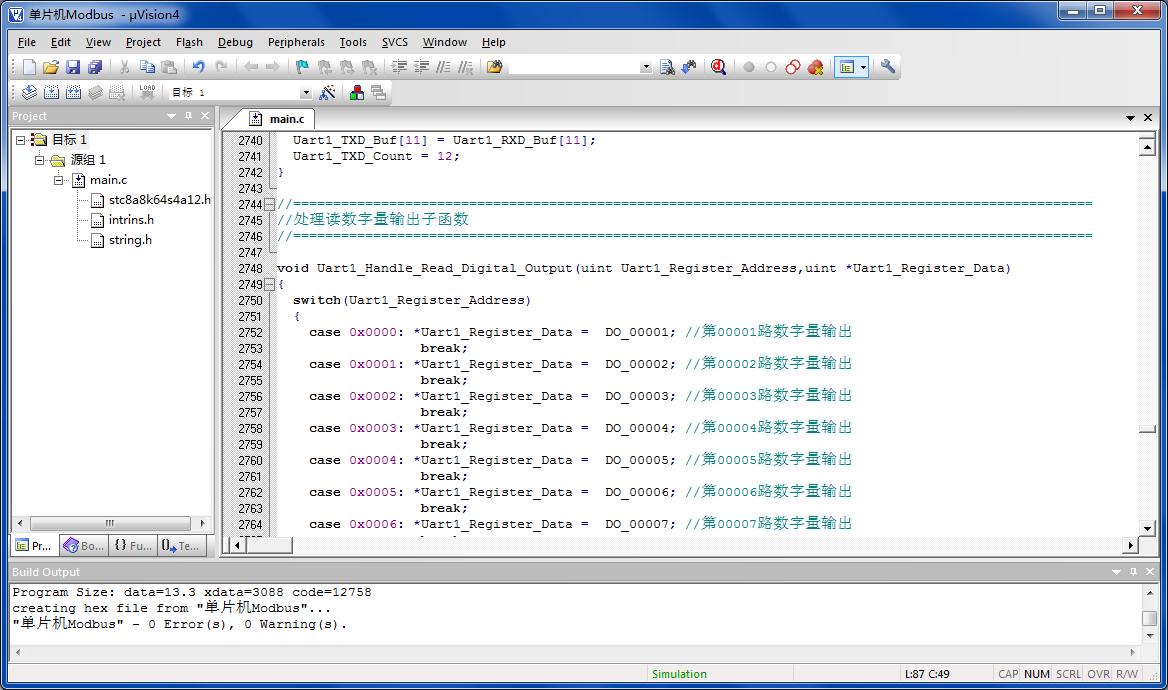Open Target Options wand icon

pos(327,92)
